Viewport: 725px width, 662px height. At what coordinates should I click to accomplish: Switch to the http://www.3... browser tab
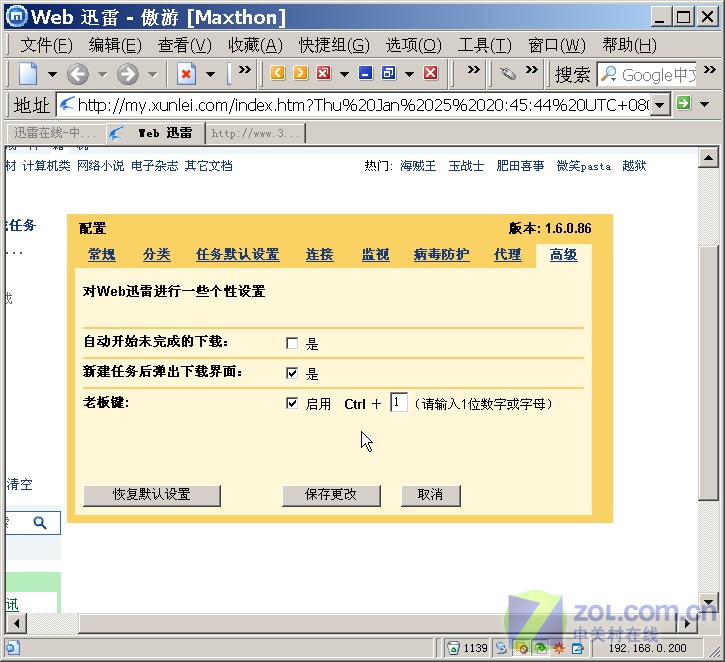click(x=255, y=134)
